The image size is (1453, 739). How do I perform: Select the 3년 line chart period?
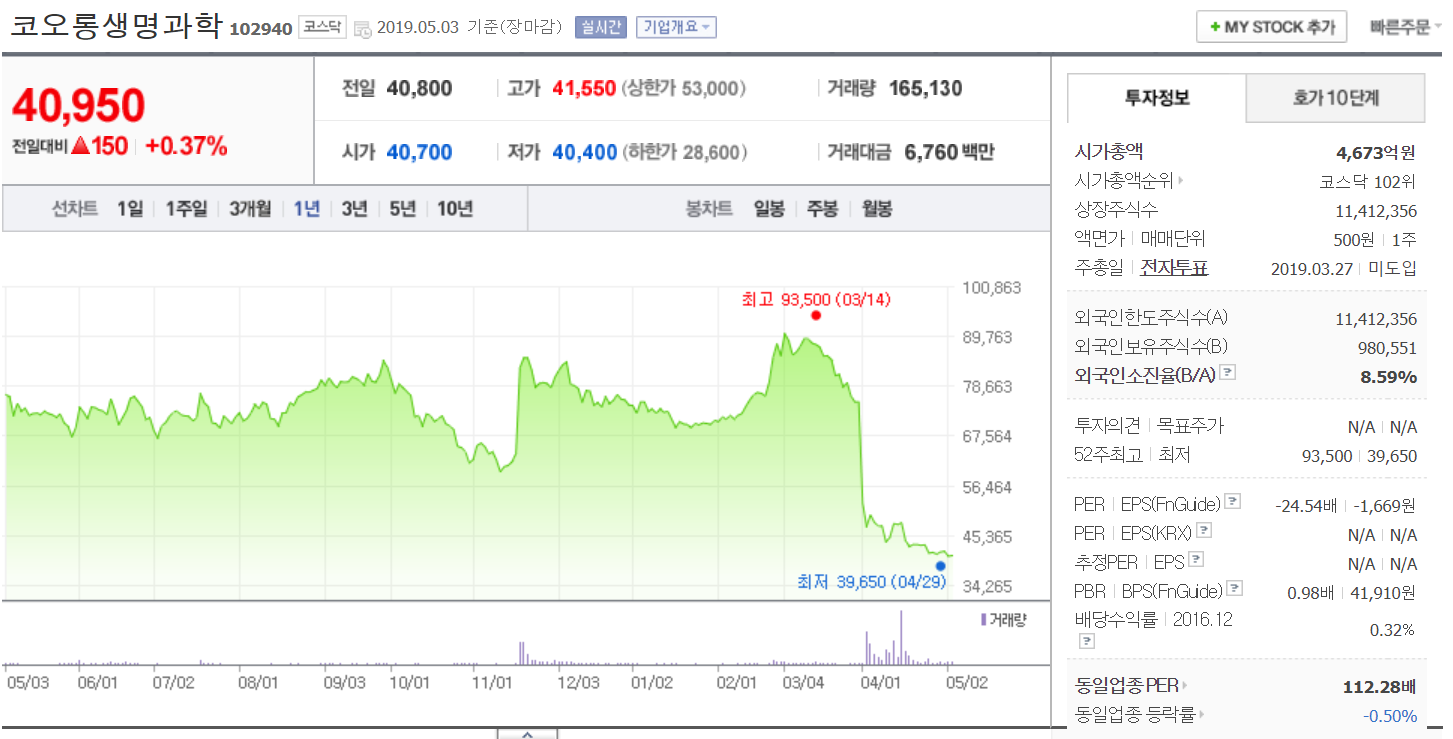pos(354,209)
